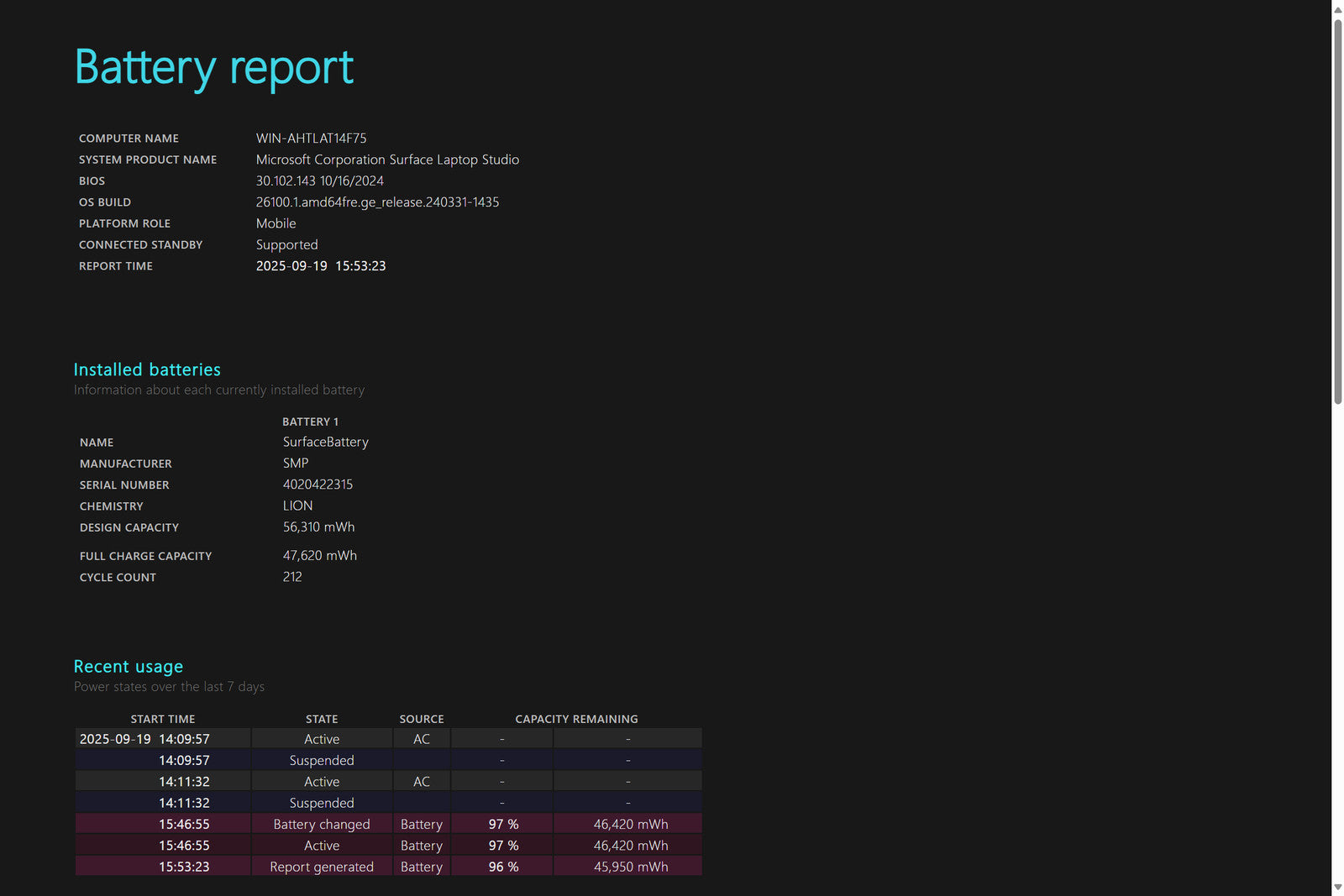
Task: Click the full charge capacity 47,620 mWh
Action: coord(319,556)
